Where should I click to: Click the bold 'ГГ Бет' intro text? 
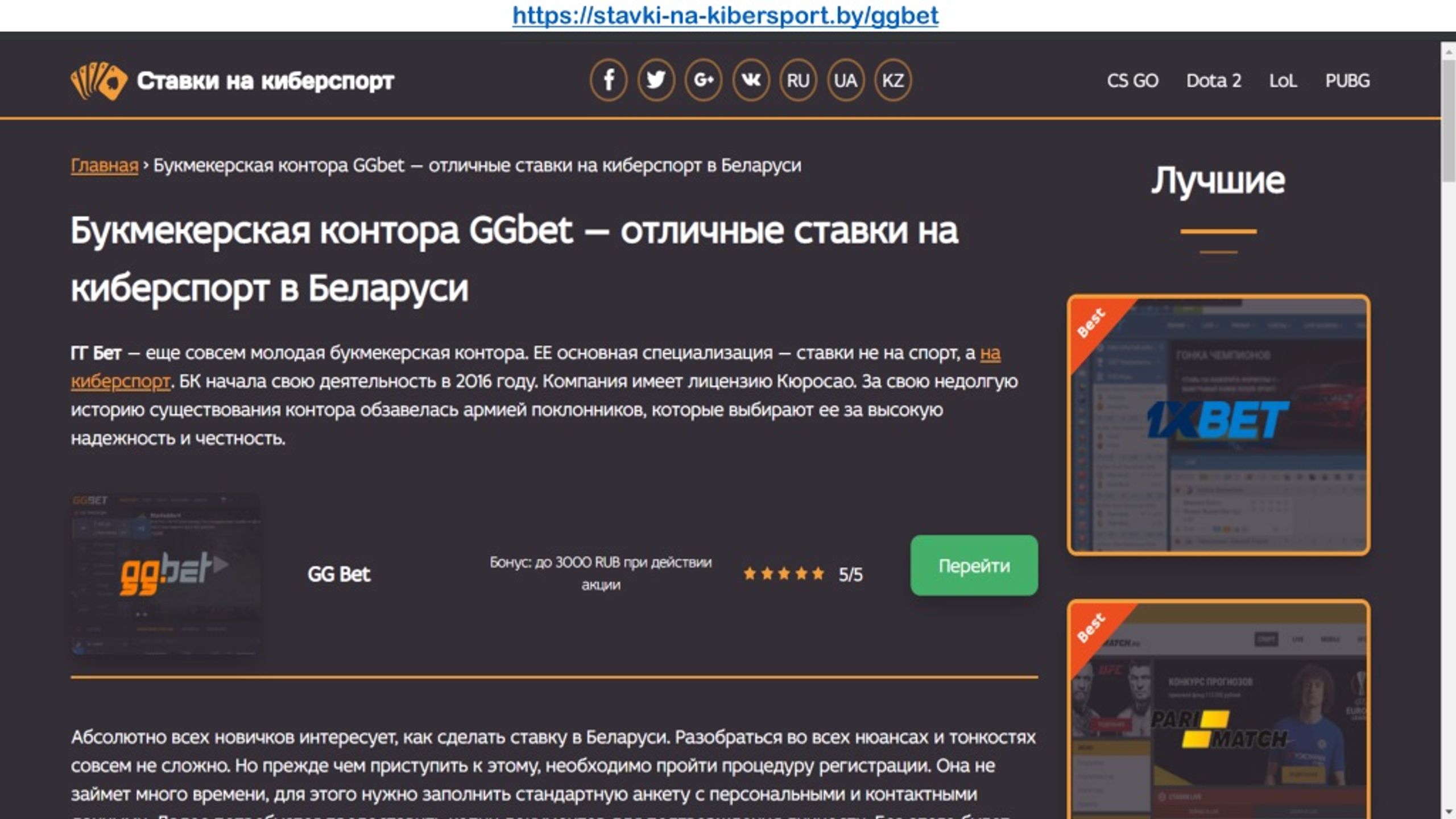click(x=96, y=353)
